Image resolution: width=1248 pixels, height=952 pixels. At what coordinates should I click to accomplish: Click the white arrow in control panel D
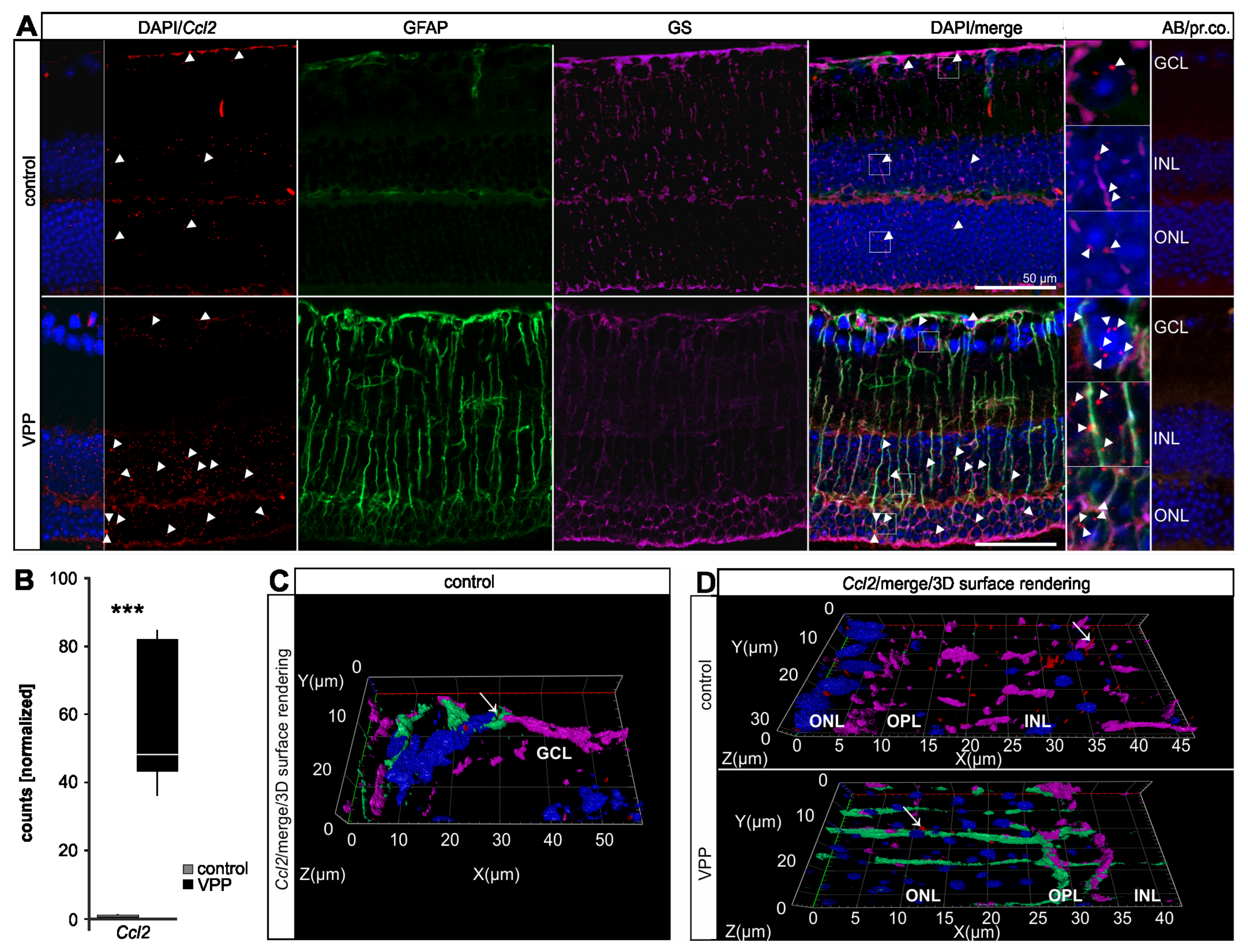pos(1081,631)
